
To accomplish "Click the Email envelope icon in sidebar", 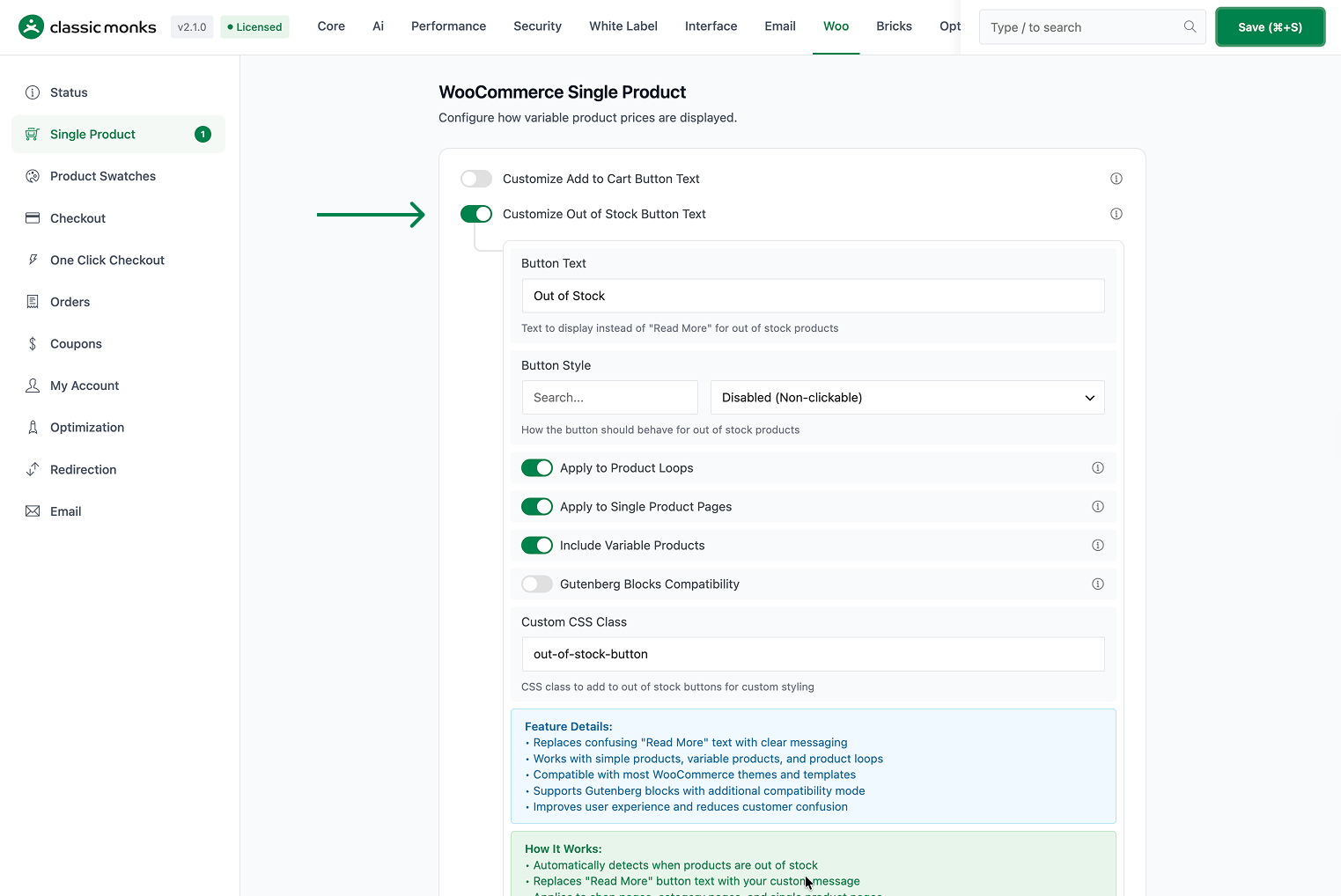I will [x=33, y=511].
